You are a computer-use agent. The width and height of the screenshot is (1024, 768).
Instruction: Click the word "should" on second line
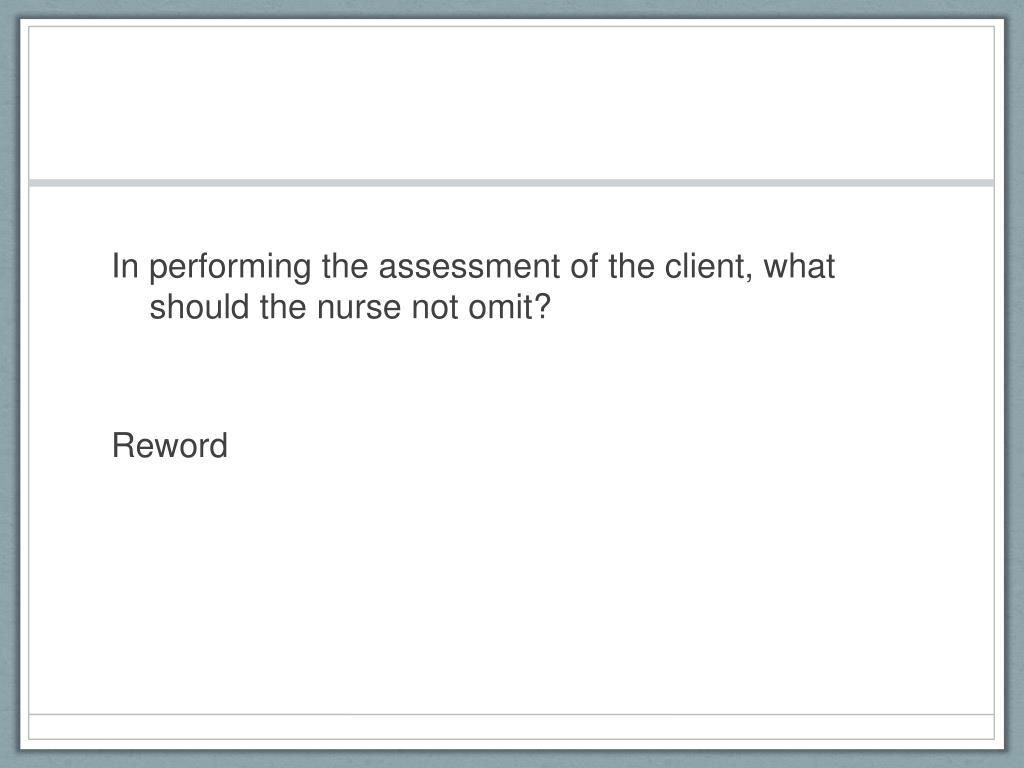tap(199, 307)
